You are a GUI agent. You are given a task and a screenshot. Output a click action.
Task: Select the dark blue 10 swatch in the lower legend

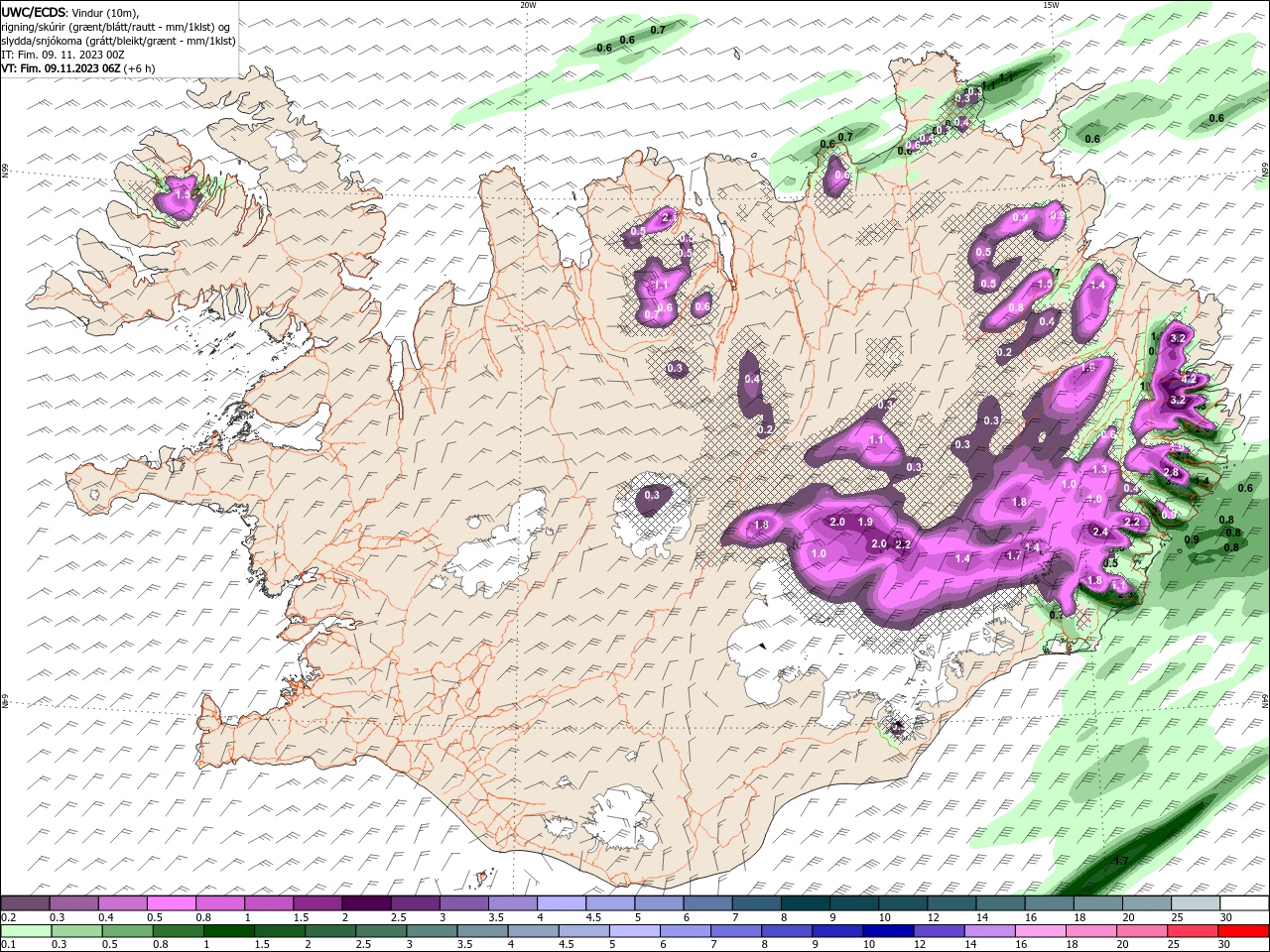[x=887, y=931]
